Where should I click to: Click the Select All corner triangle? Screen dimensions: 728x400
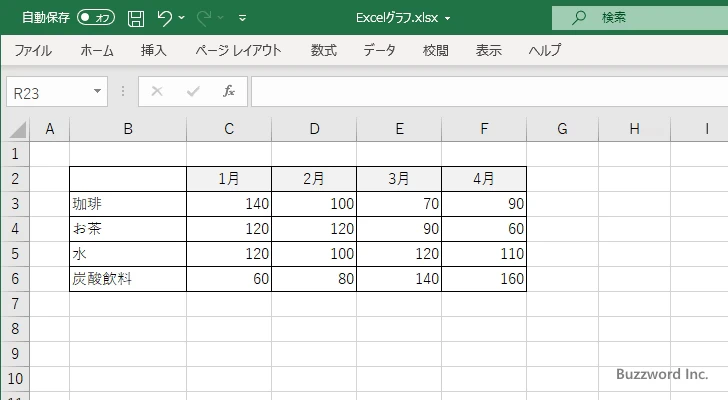(17, 129)
